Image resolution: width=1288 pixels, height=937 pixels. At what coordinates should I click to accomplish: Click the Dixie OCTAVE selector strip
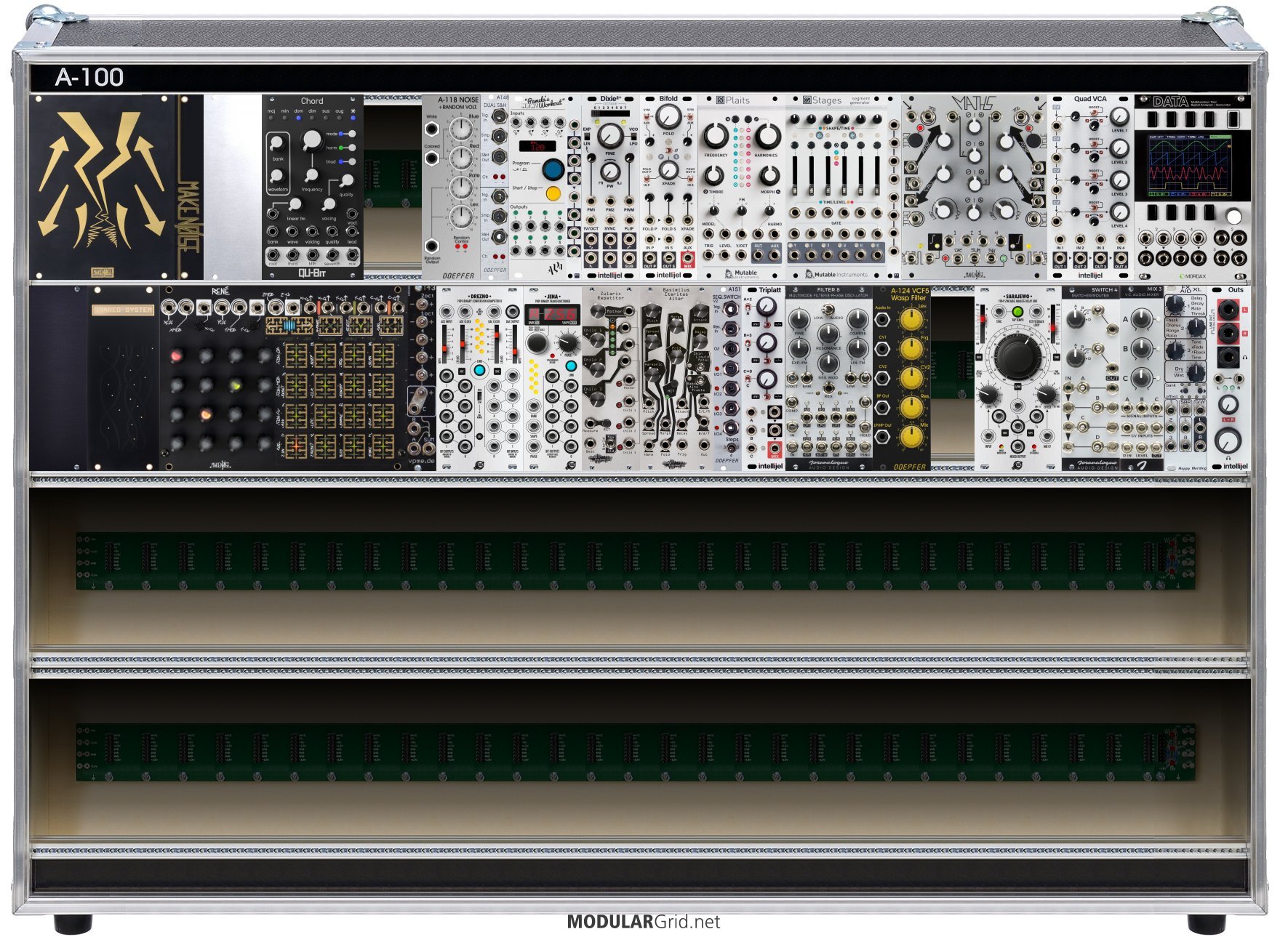(610, 114)
